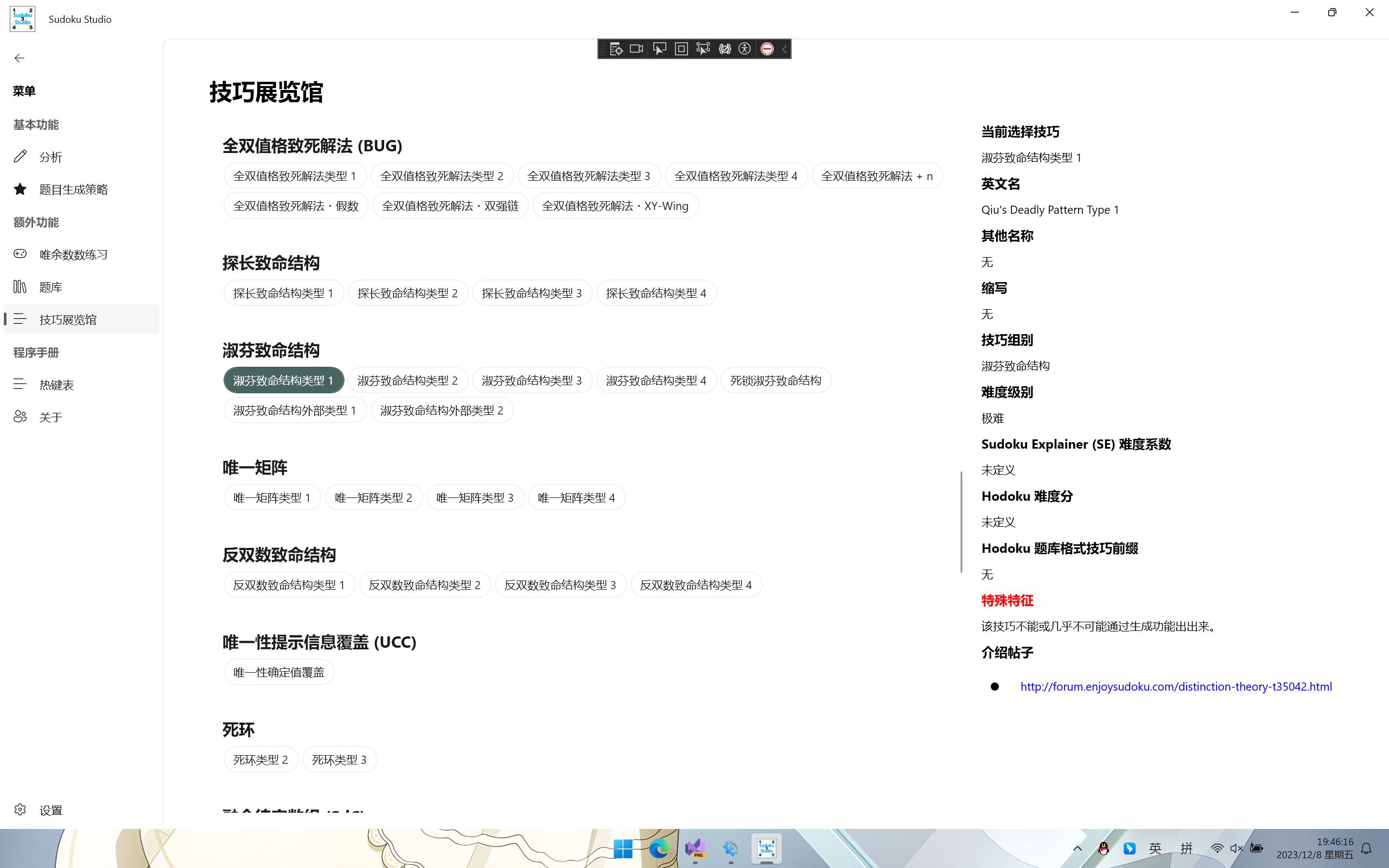Choose 唯一矩阵类型 2

(x=374, y=497)
